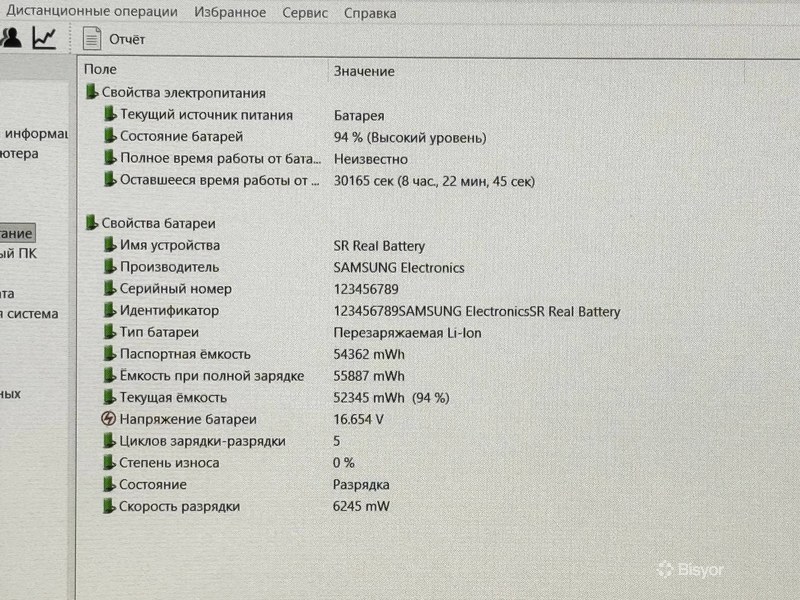Click the value Батарея

coord(359,116)
